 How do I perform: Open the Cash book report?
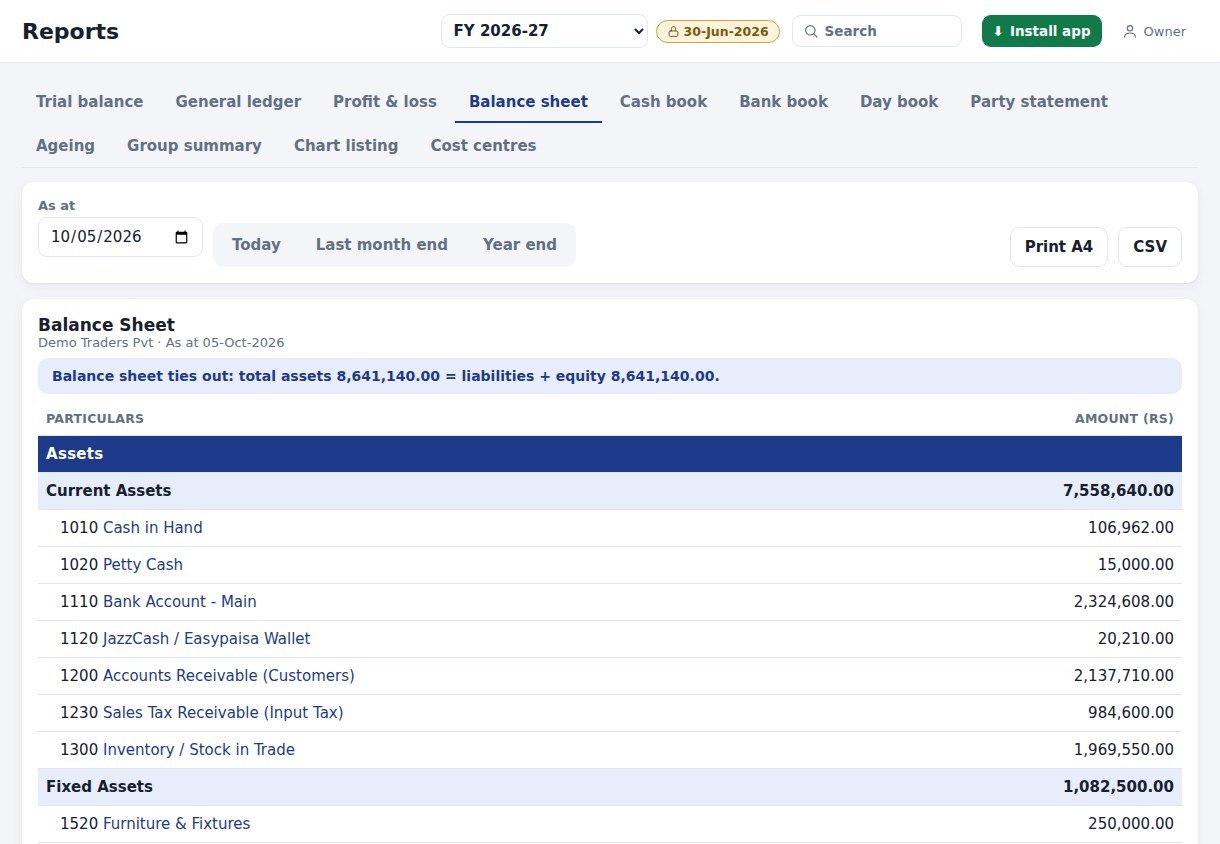pos(663,101)
